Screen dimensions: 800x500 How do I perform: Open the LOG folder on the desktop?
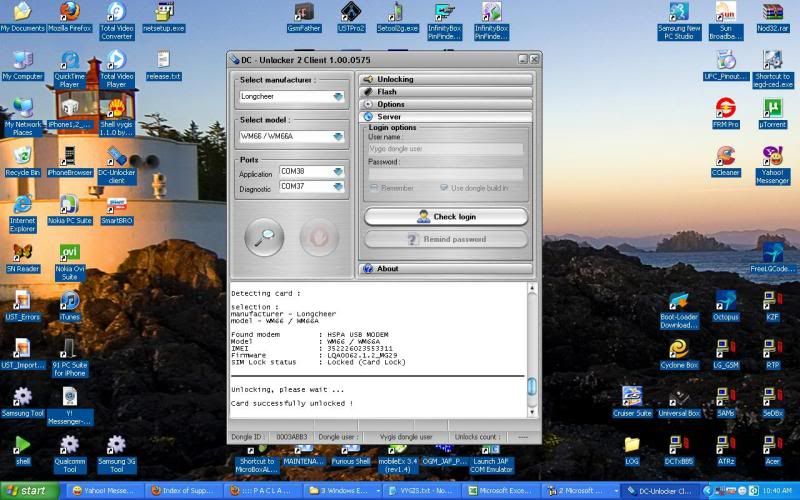632,451
